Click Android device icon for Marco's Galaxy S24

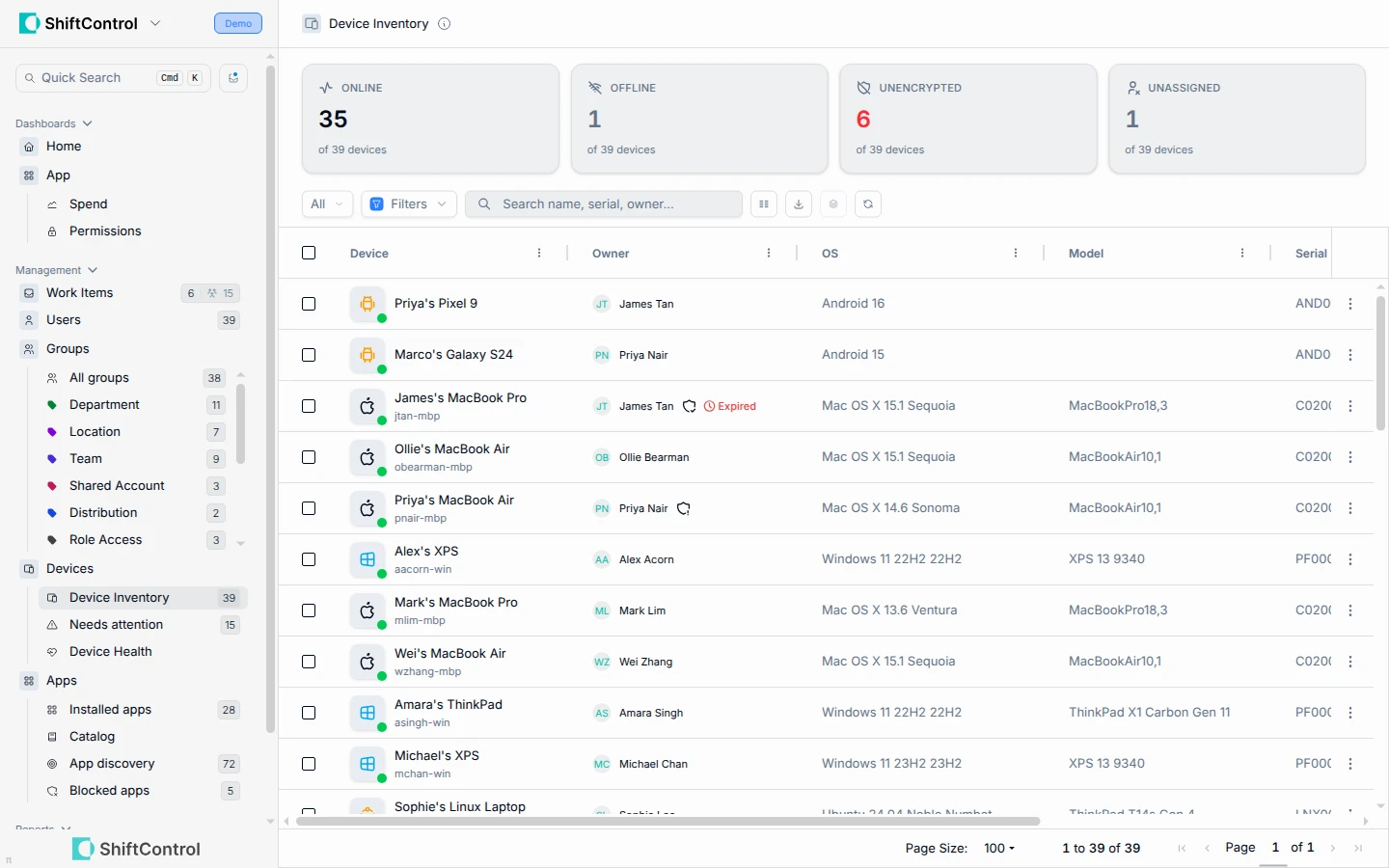click(x=368, y=355)
